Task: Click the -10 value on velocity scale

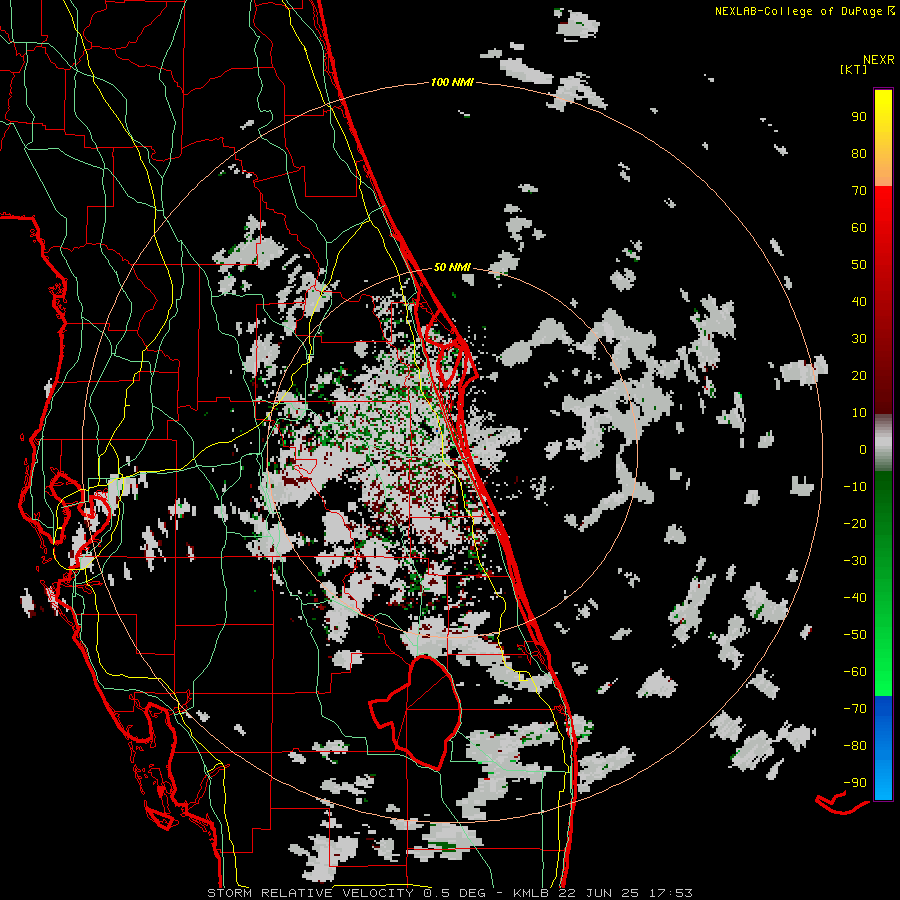Action: [x=855, y=487]
